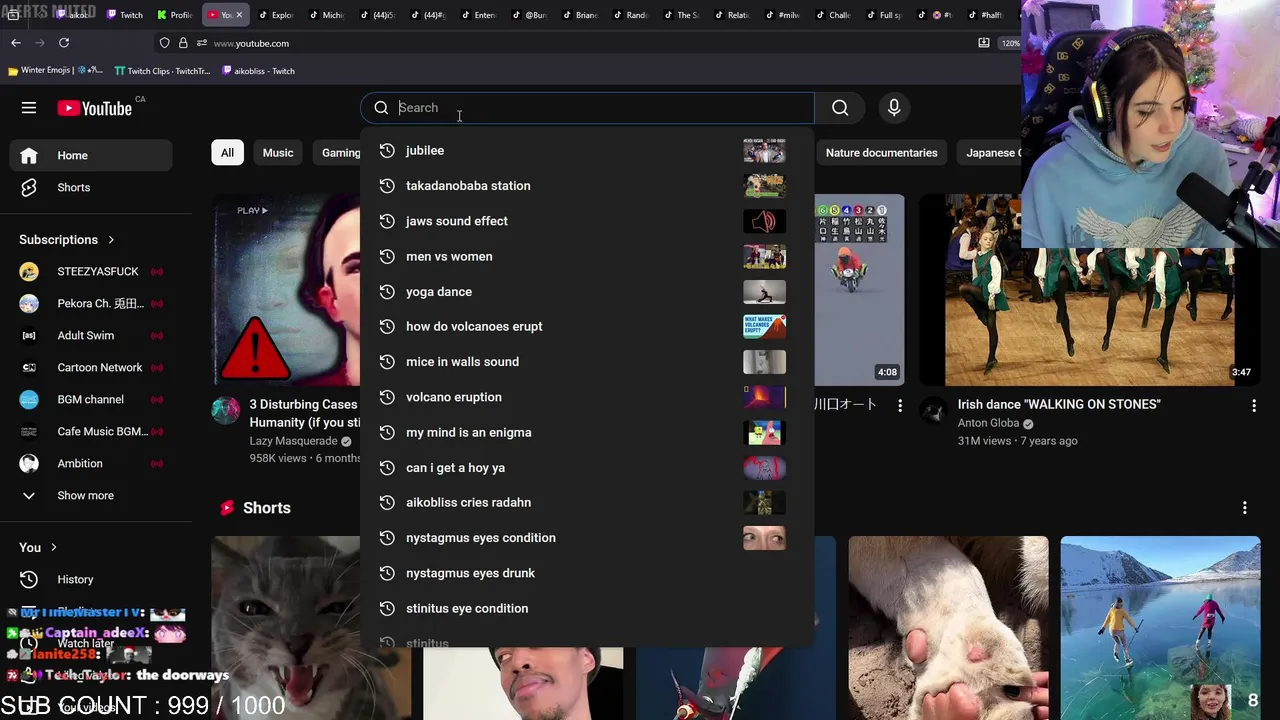Expand 'Show more' subscriptions
This screenshot has height=720, width=1280.
click(x=91, y=496)
